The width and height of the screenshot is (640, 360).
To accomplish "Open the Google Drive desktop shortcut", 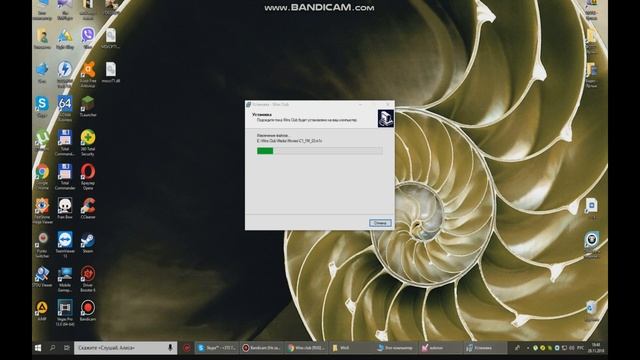I will point(65,38).
